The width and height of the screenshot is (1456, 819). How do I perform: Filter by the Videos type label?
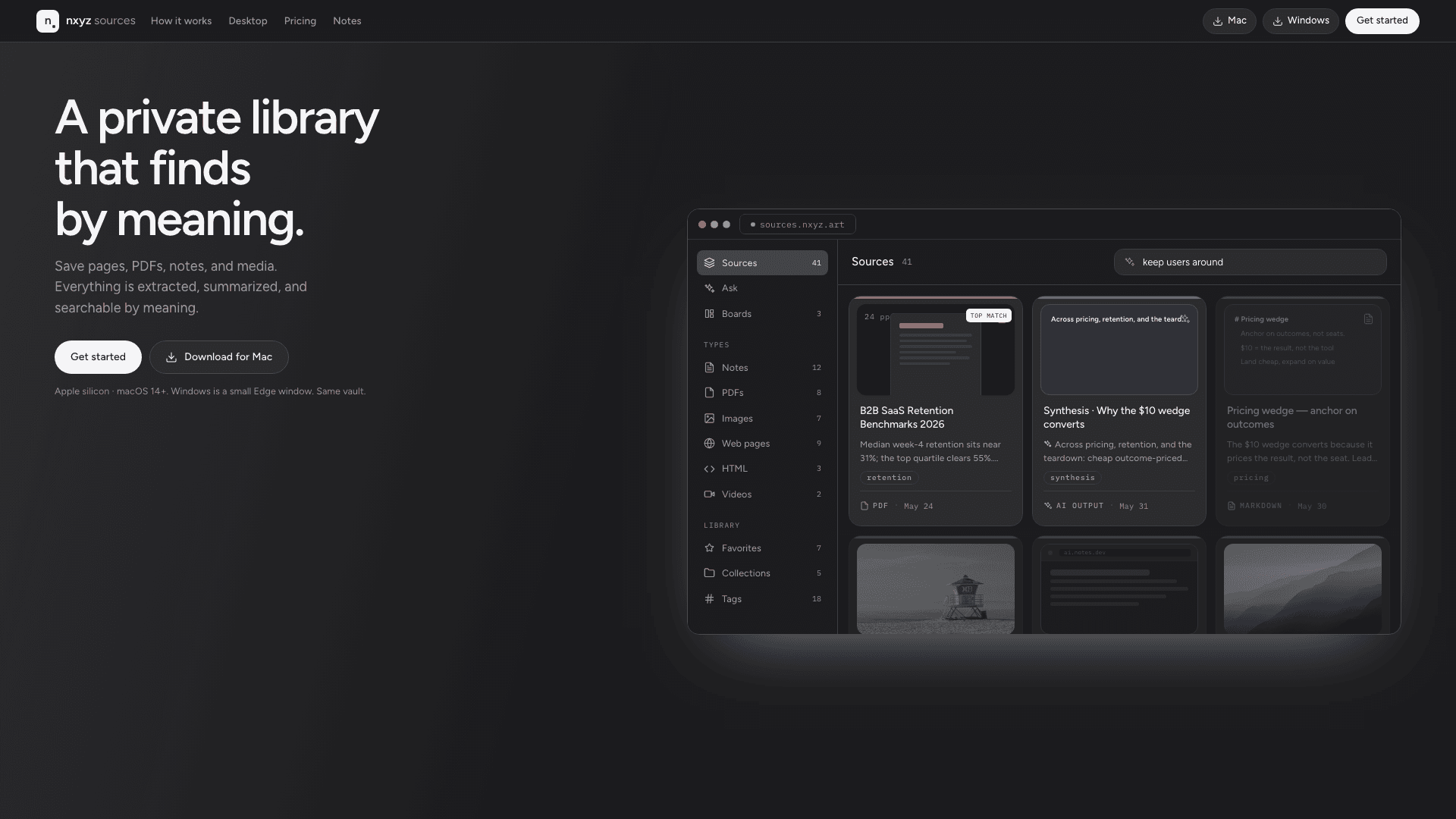736,494
